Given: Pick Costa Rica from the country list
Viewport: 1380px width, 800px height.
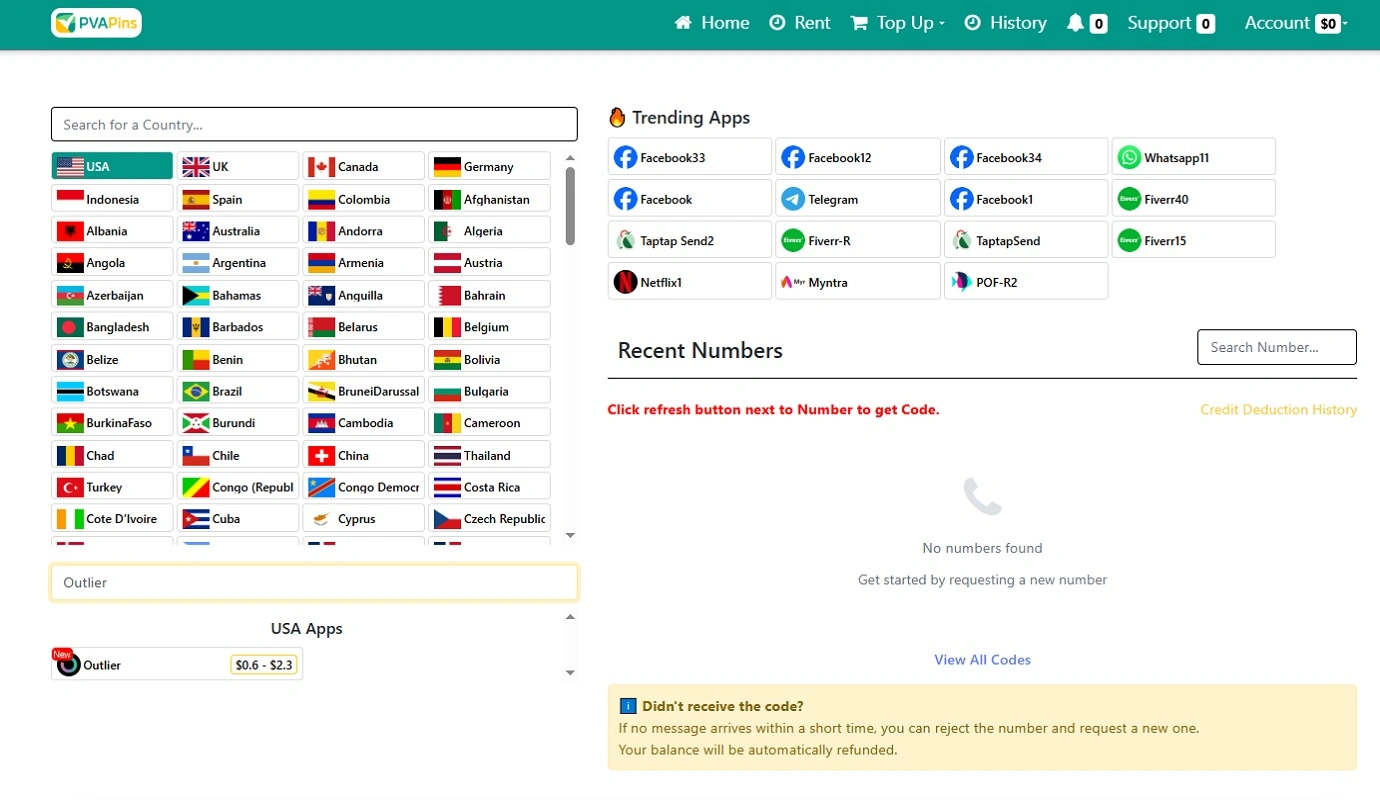Looking at the screenshot, I should click(x=490, y=486).
